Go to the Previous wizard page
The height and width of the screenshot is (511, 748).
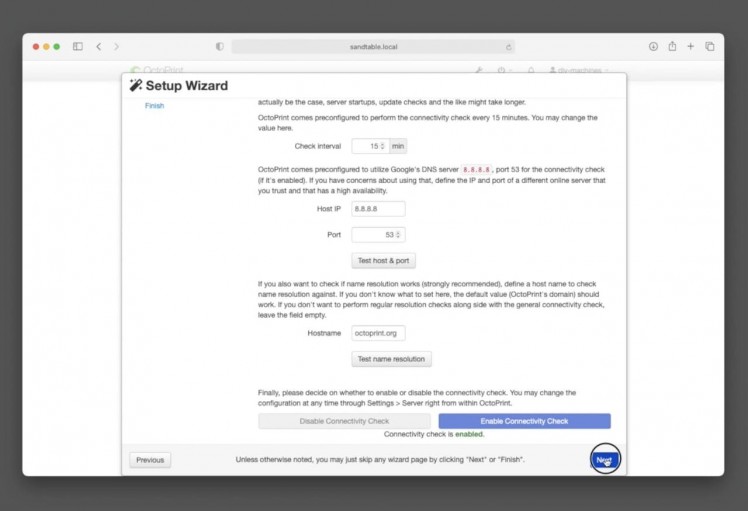(x=150, y=460)
